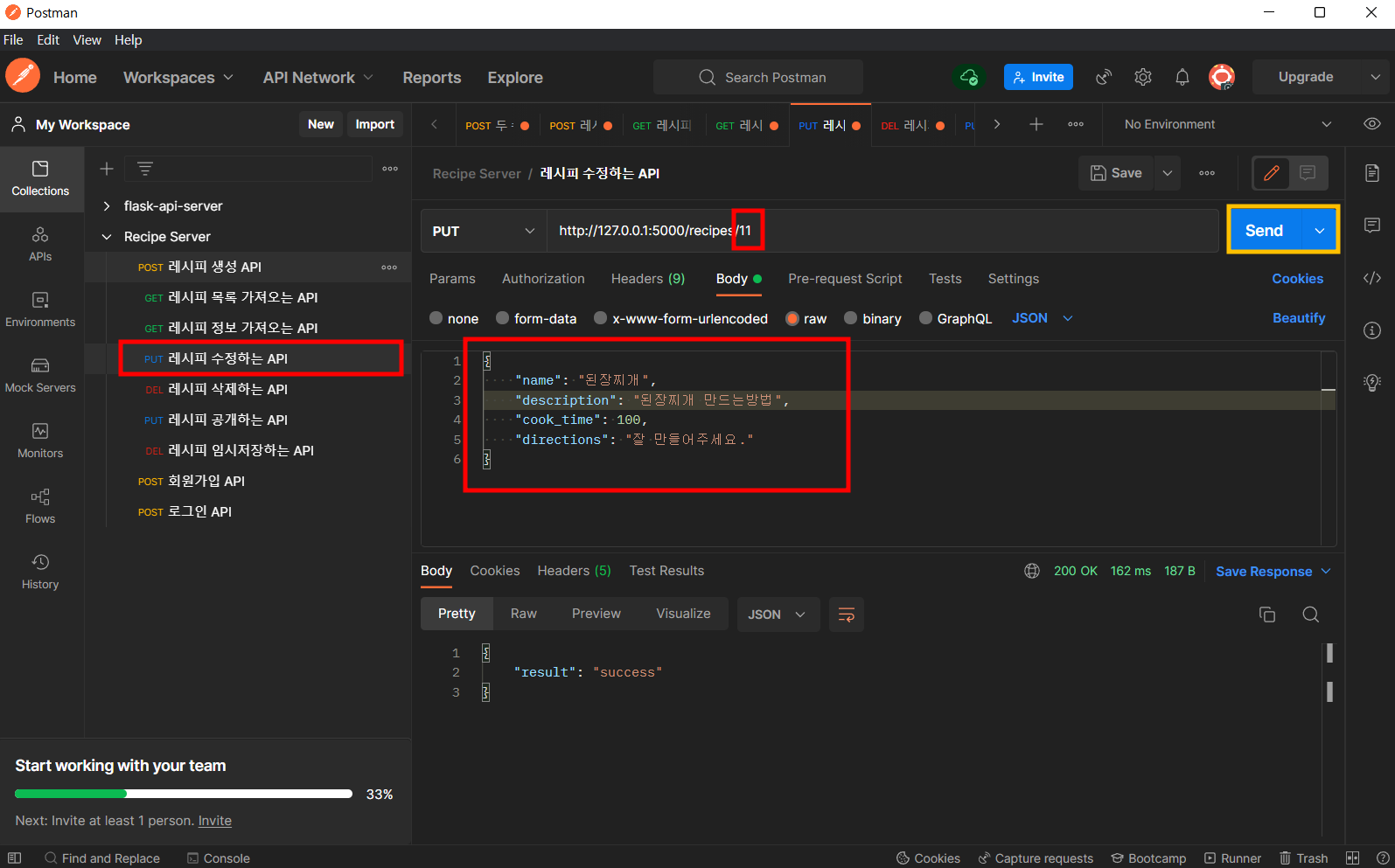Expand the flask-api-server collection

pos(107,206)
